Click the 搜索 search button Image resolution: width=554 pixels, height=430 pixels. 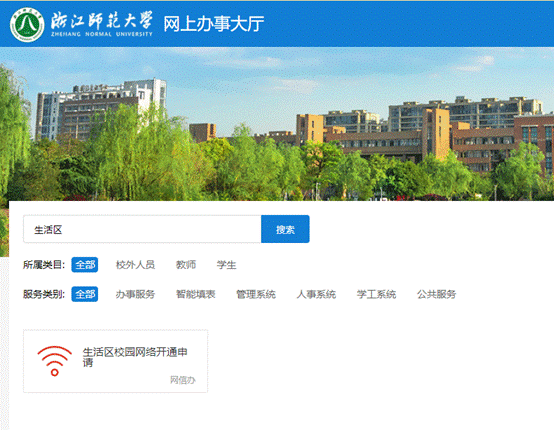click(x=285, y=229)
